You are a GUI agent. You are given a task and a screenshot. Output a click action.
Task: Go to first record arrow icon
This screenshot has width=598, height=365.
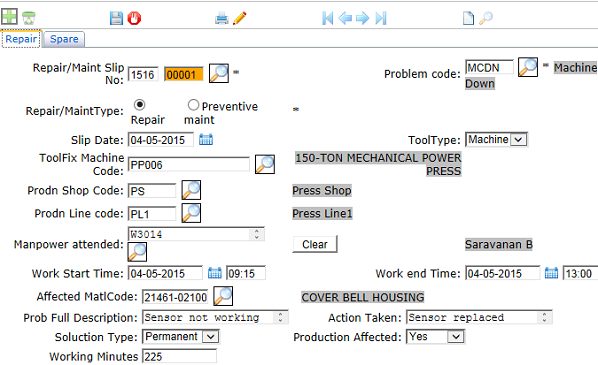(x=327, y=18)
